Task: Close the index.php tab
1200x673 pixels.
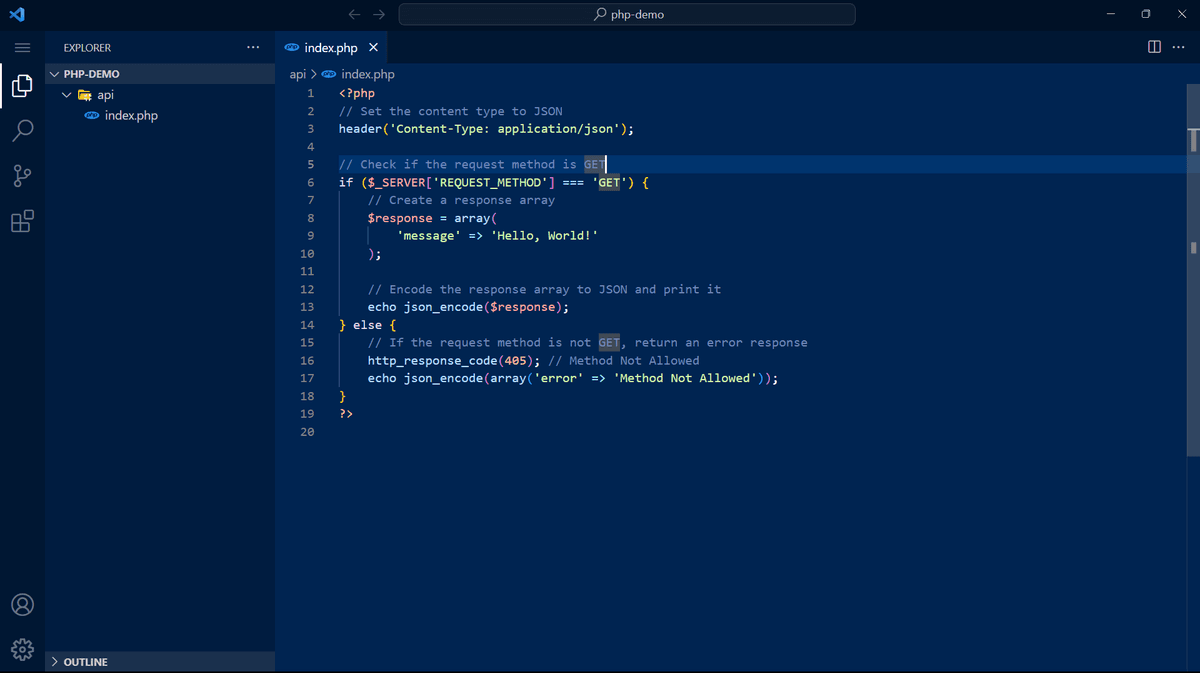Action: tap(373, 46)
